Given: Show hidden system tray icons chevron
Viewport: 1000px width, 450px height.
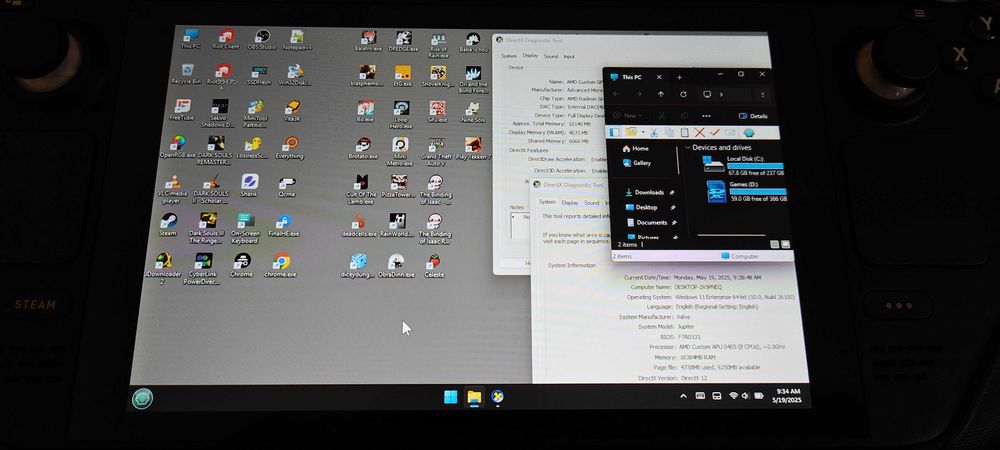Looking at the screenshot, I should click(684, 396).
